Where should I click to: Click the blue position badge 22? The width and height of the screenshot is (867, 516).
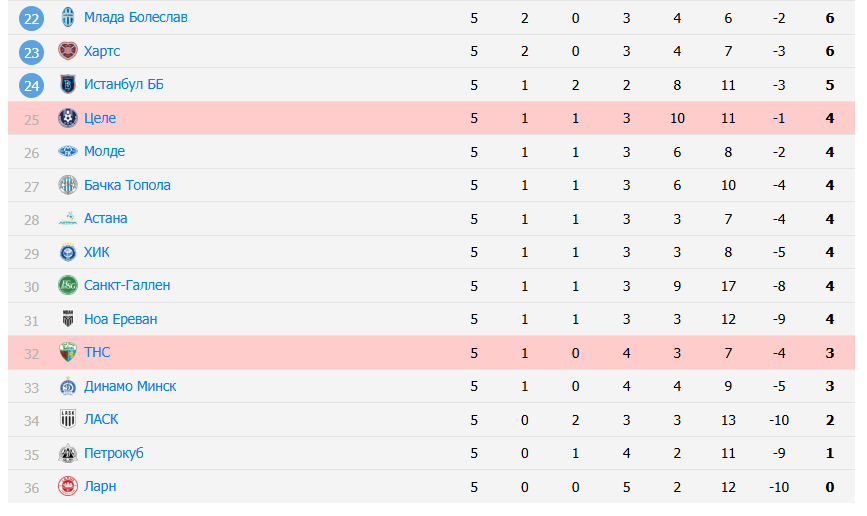coord(32,18)
